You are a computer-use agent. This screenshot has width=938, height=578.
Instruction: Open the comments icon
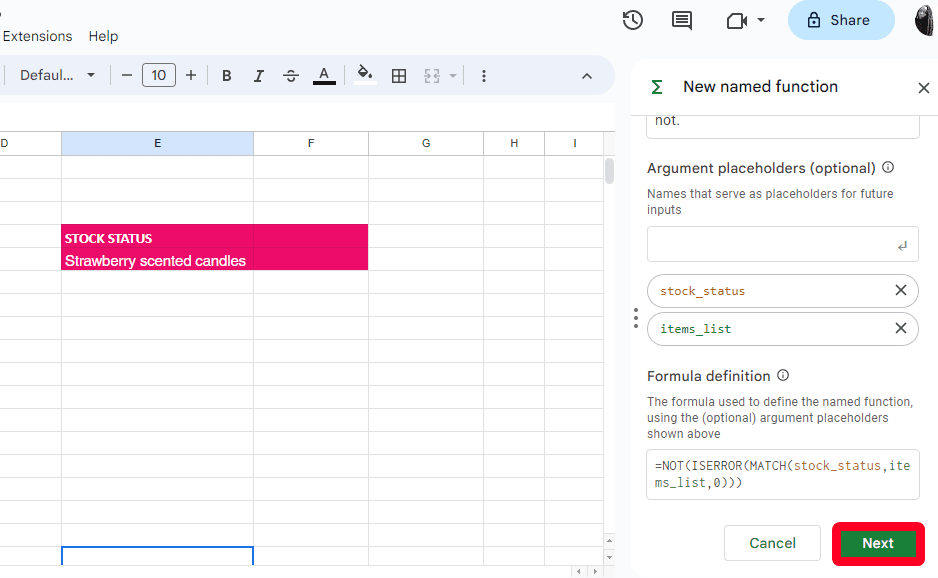coord(682,20)
